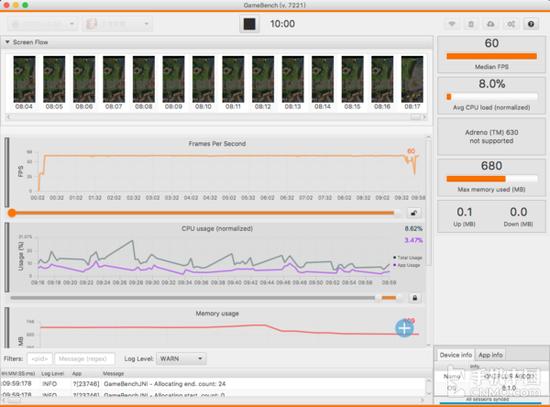Click the trash icon to delete session
550x407 pixels.
click(x=471, y=24)
